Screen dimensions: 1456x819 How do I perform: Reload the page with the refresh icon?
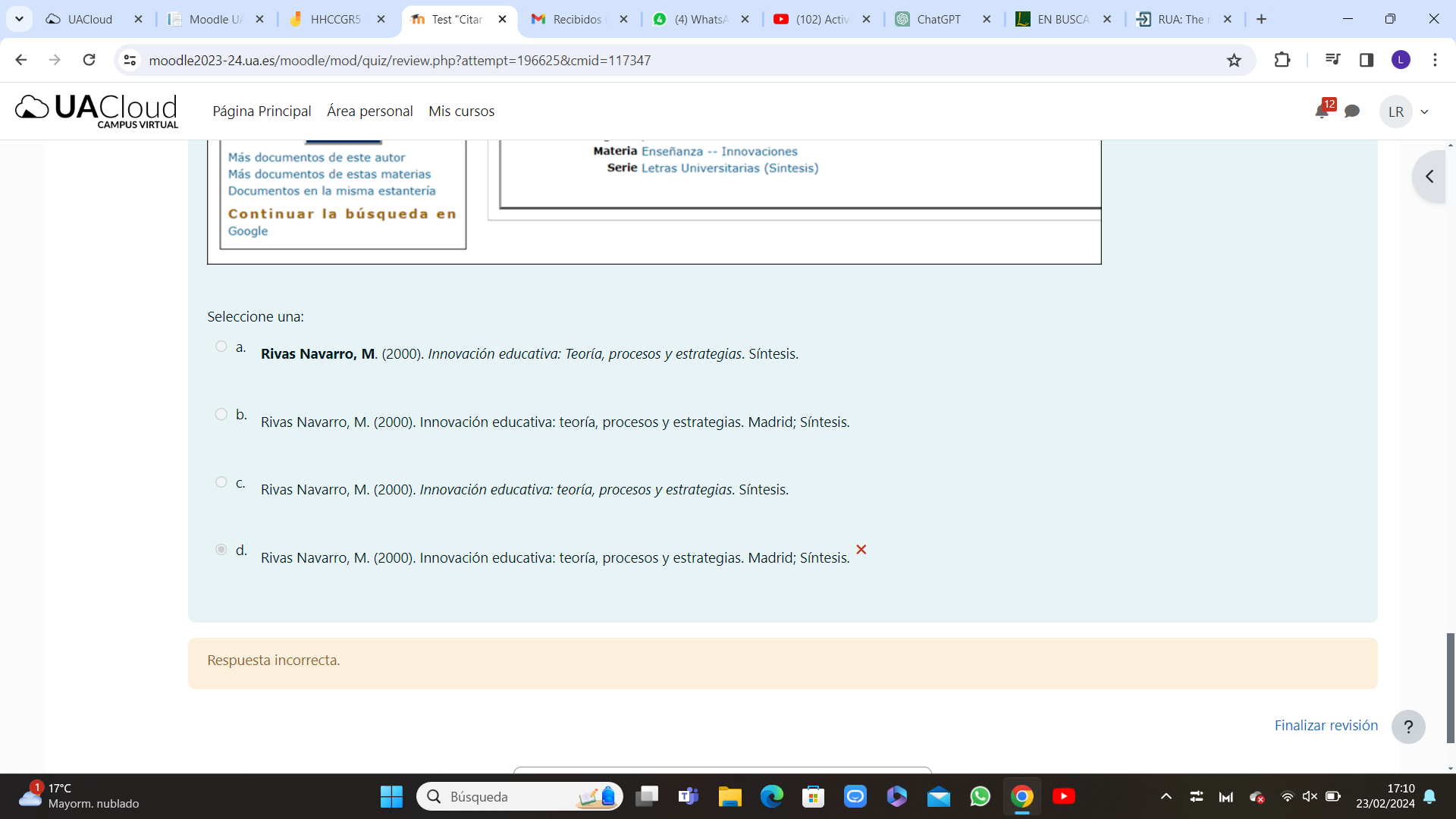(x=89, y=60)
